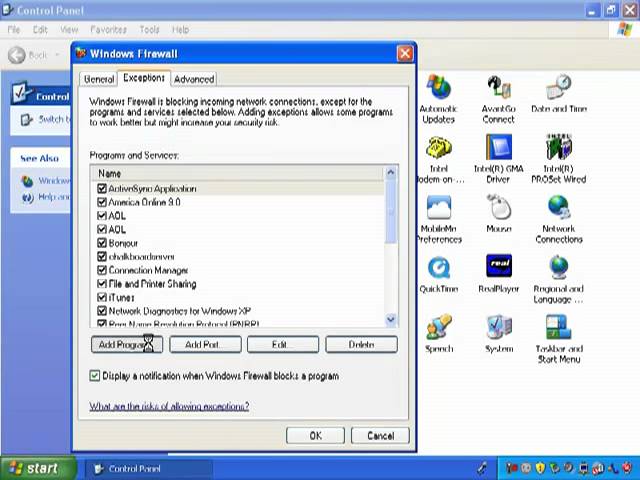Image resolution: width=640 pixels, height=480 pixels.
Task: Uncheck Connection Manager exception
Action: 102,270
